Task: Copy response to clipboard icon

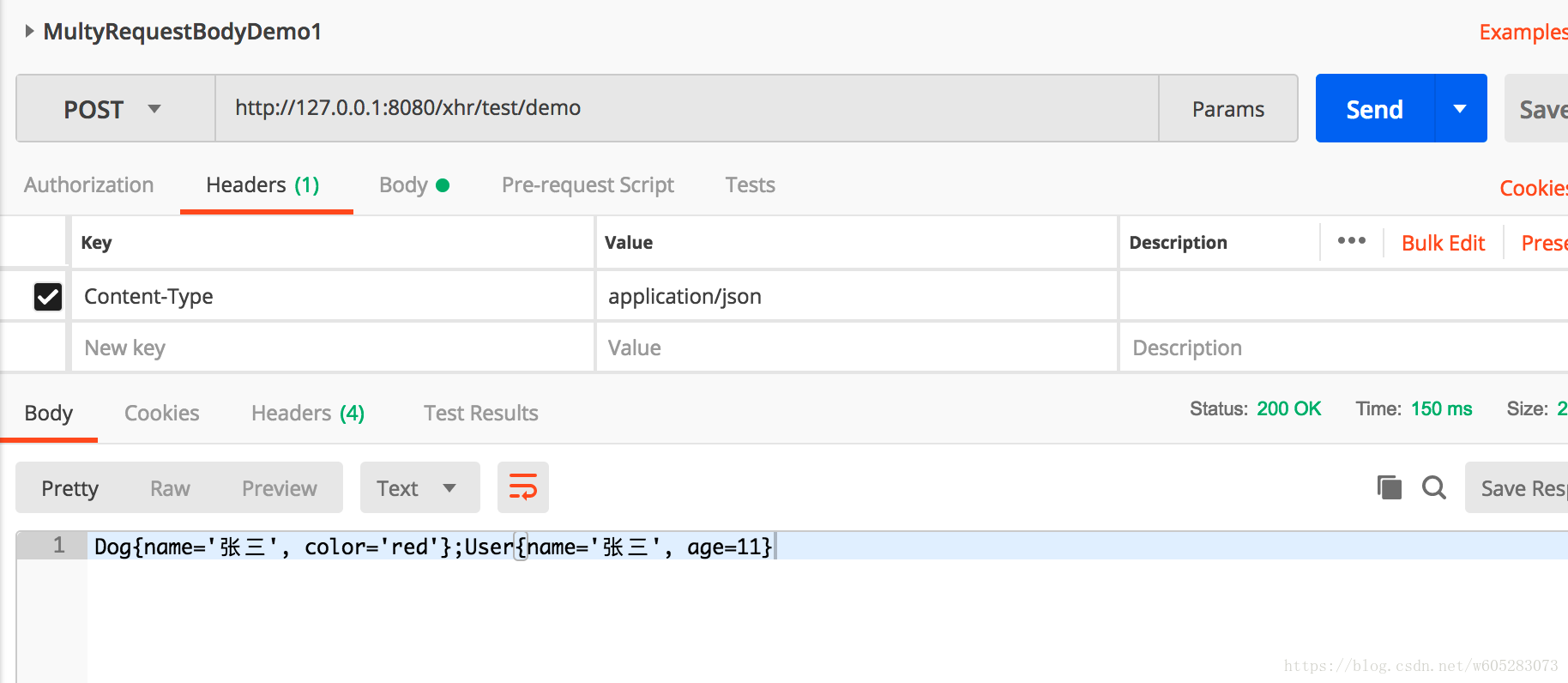Action: (1389, 487)
